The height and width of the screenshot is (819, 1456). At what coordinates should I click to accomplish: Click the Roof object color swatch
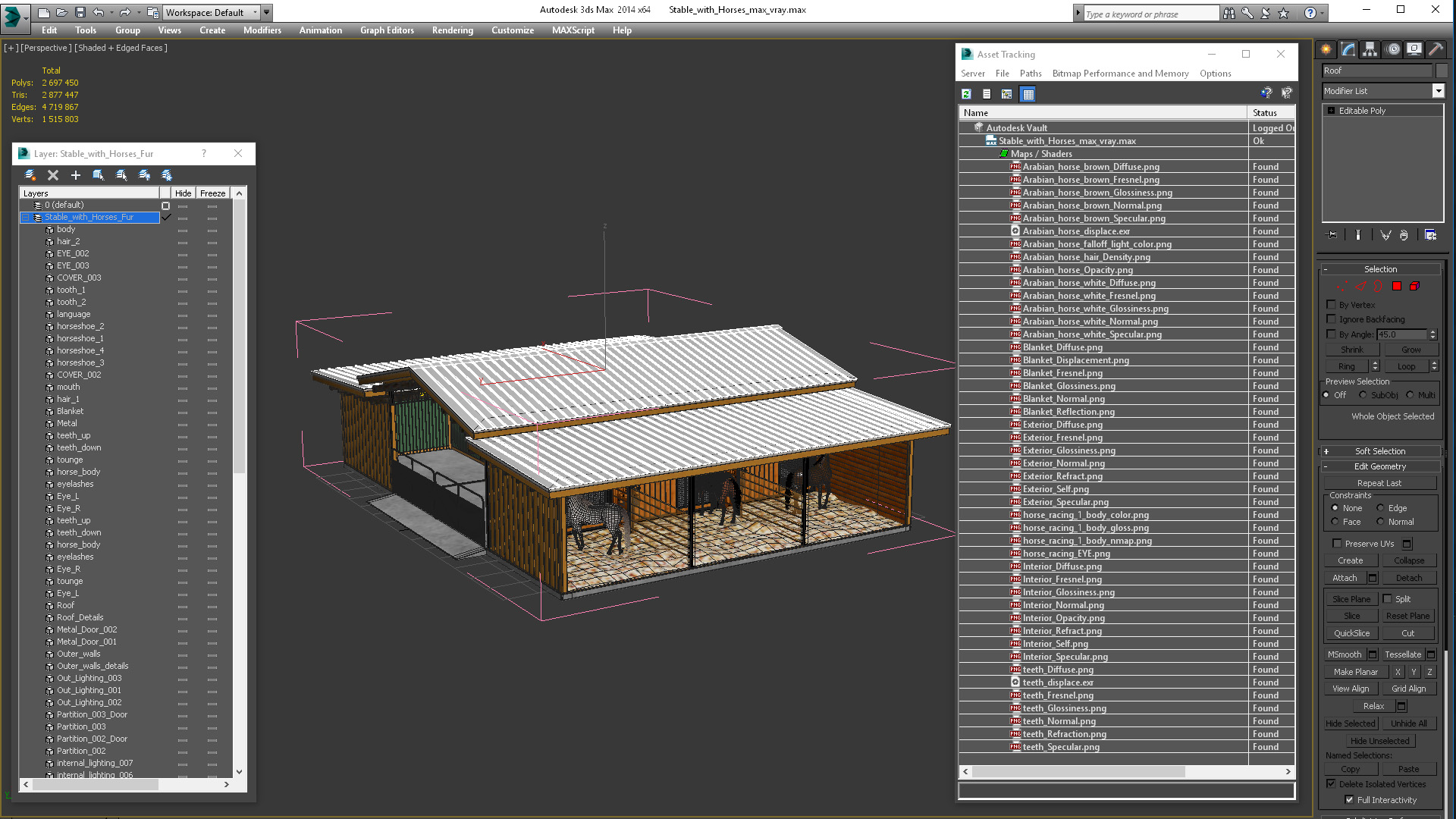click(1442, 71)
